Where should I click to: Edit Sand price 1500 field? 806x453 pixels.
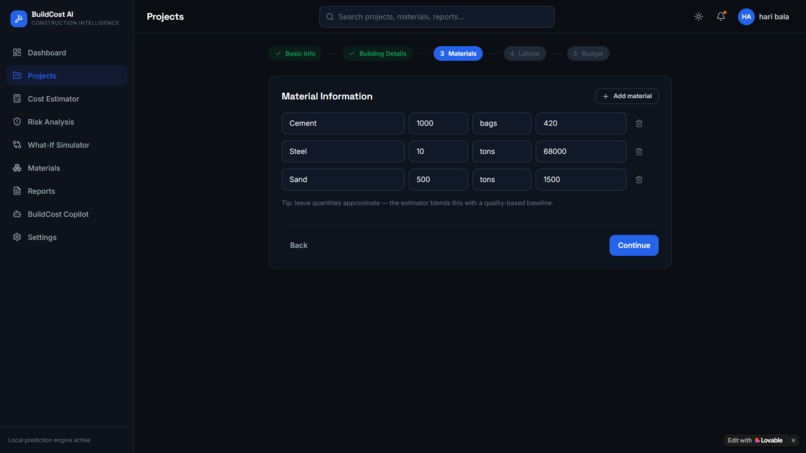coord(581,179)
